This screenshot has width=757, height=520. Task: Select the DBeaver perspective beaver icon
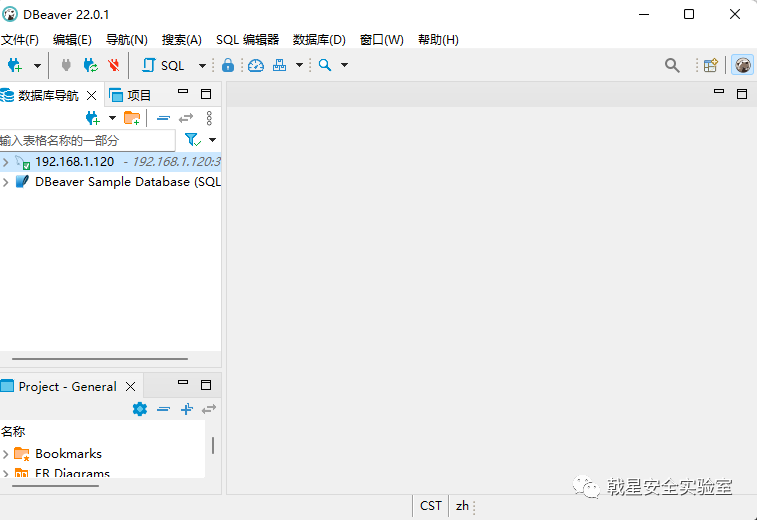coord(743,65)
